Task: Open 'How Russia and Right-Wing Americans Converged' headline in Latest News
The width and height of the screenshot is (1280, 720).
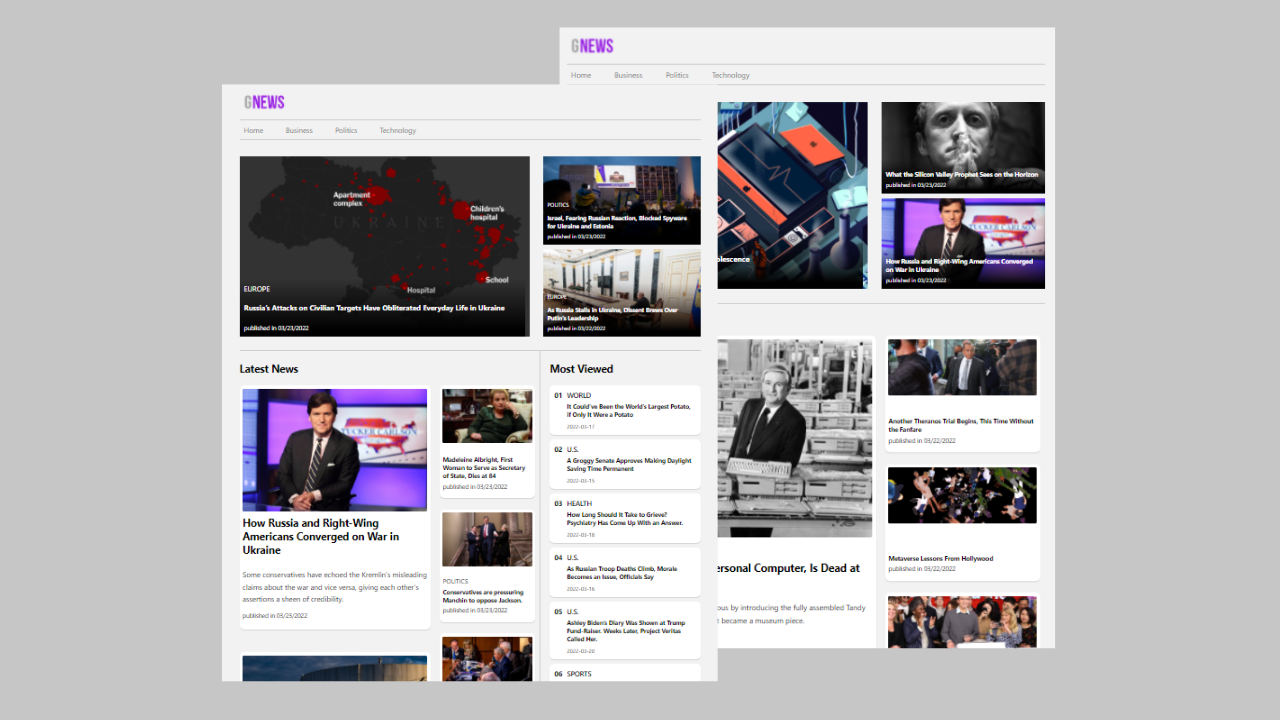Action: click(x=321, y=537)
